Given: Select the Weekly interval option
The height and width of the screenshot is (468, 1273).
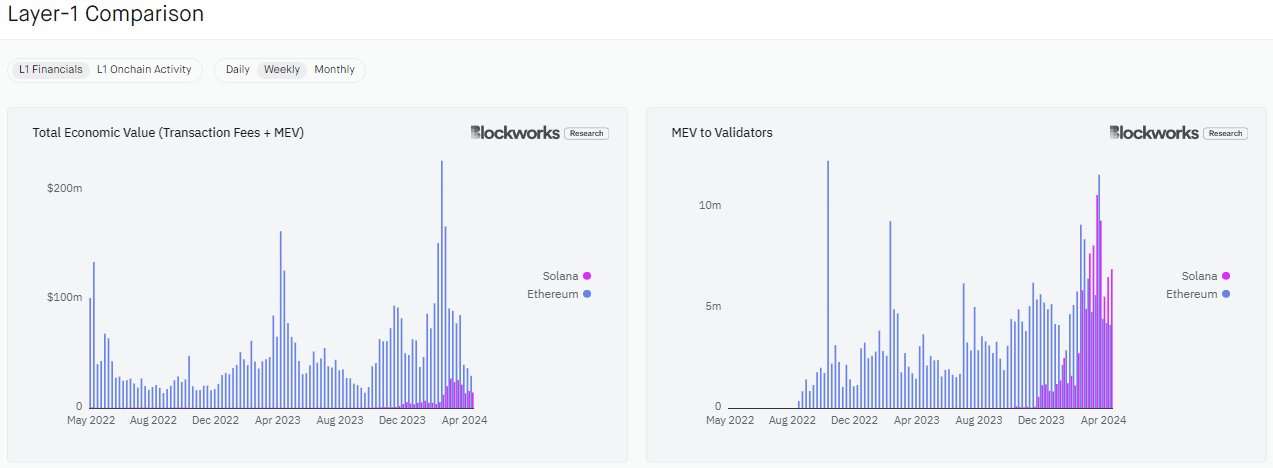Looking at the screenshot, I should point(281,70).
